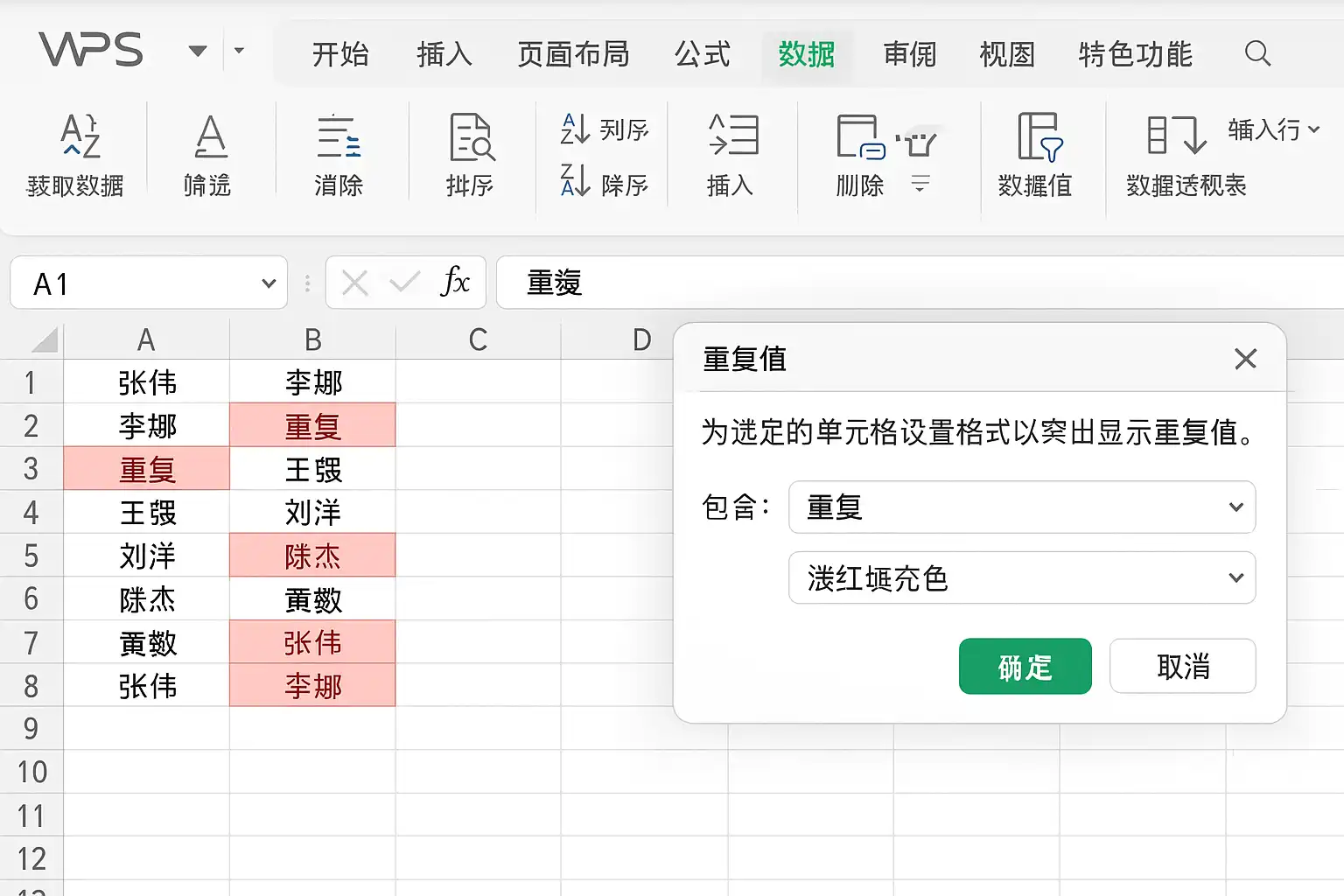Click the 取消 cancel button
The height and width of the screenshot is (896, 1344).
(x=1183, y=667)
